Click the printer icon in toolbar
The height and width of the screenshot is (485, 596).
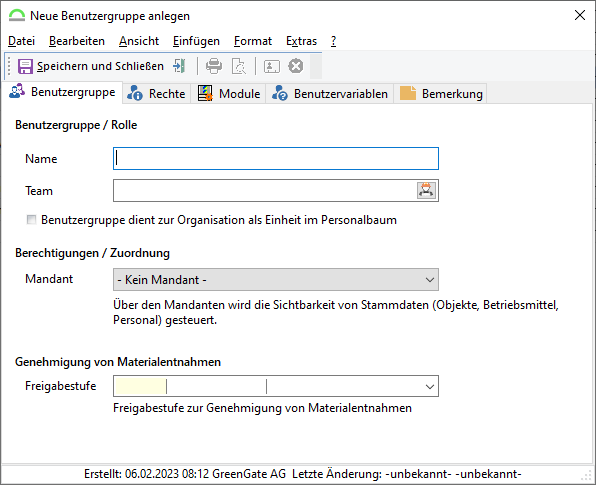(214, 66)
